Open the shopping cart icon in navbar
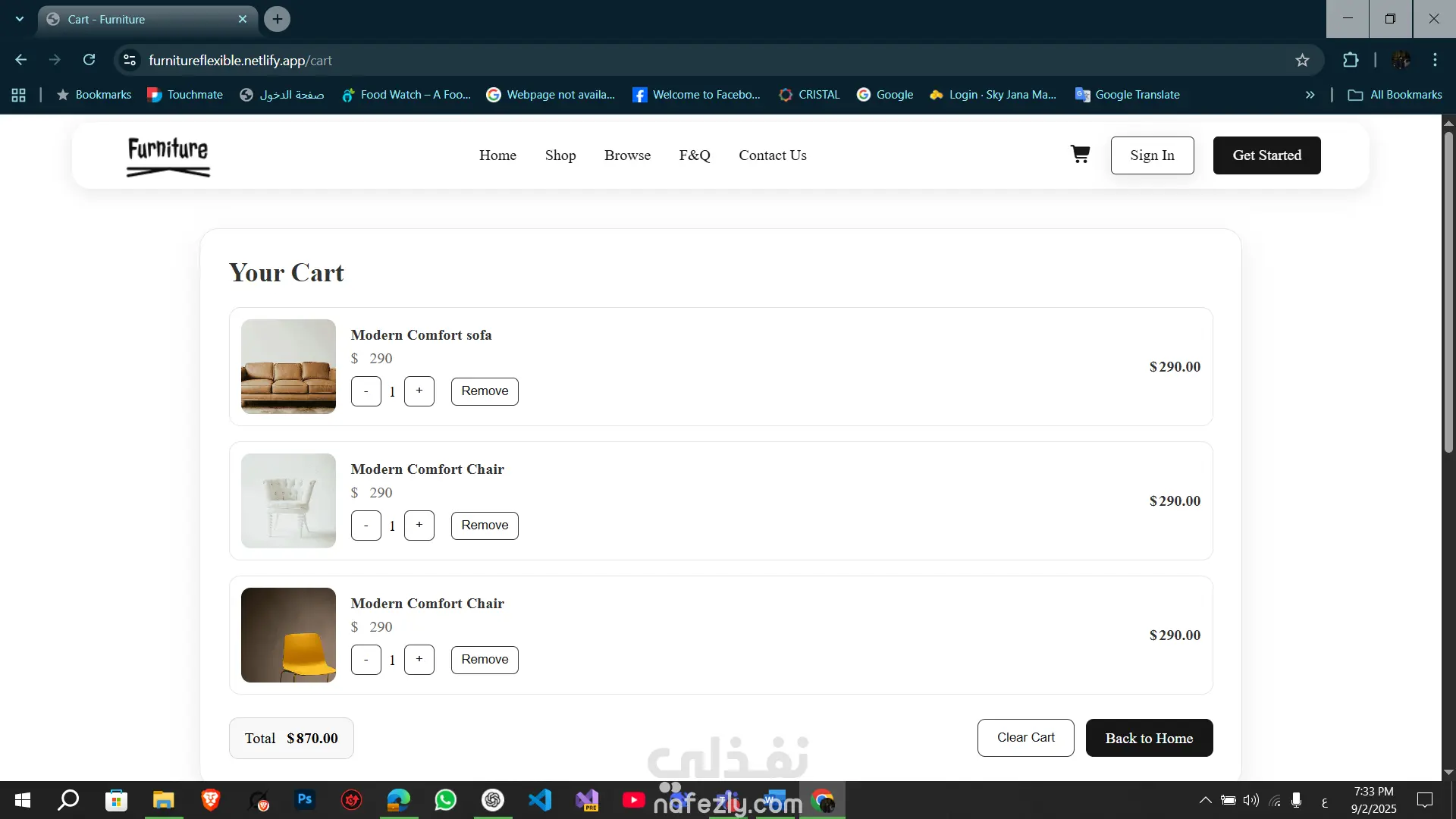Image resolution: width=1456 pixels, height=819 pixels. tap(1080, 155)
